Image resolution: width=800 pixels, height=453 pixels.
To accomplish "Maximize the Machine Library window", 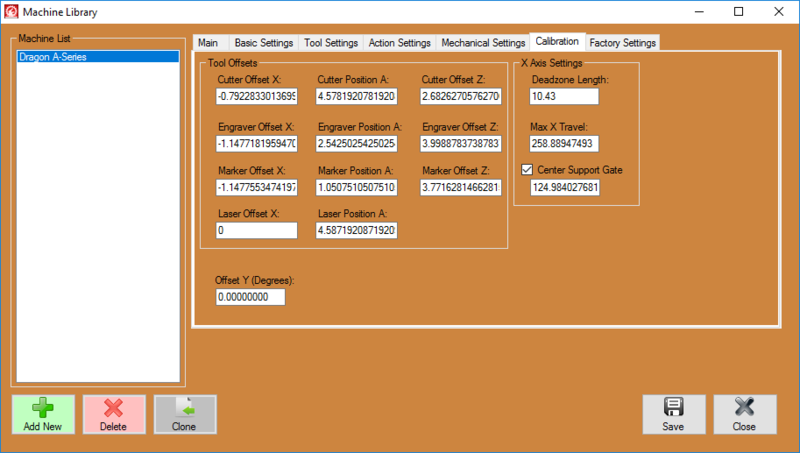I will pyautogui.click(x=739, y=11).
